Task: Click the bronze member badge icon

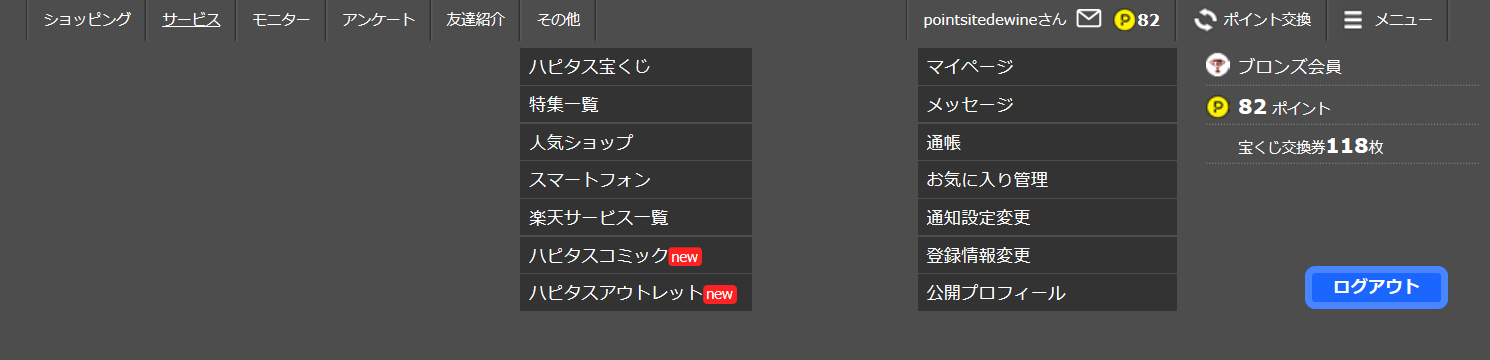Action: (1217, 66)
